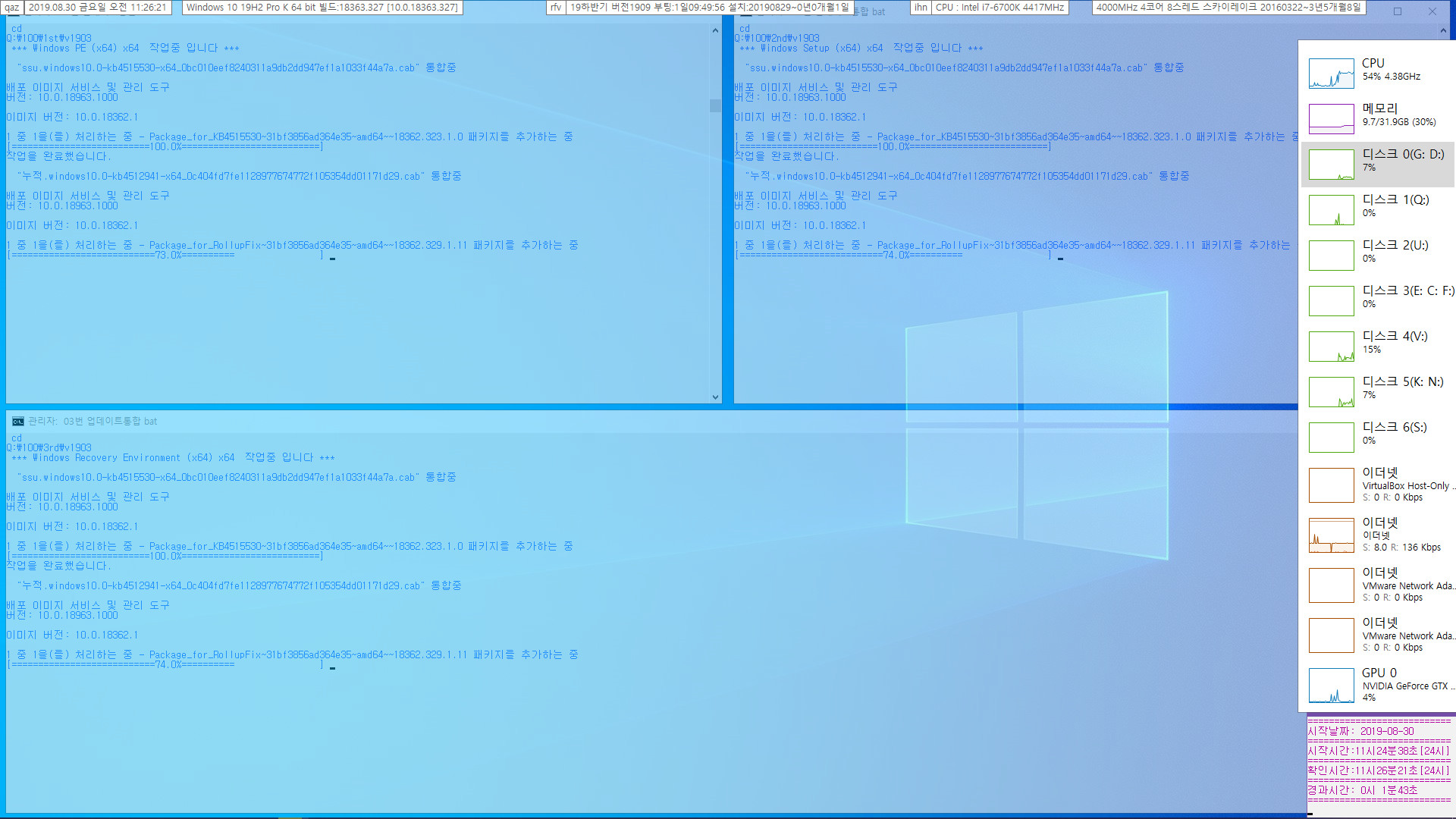Screen dimensions: 1456x819
Task: Open 디스크 6(S:) performance graph
Action: point(1331,438)
